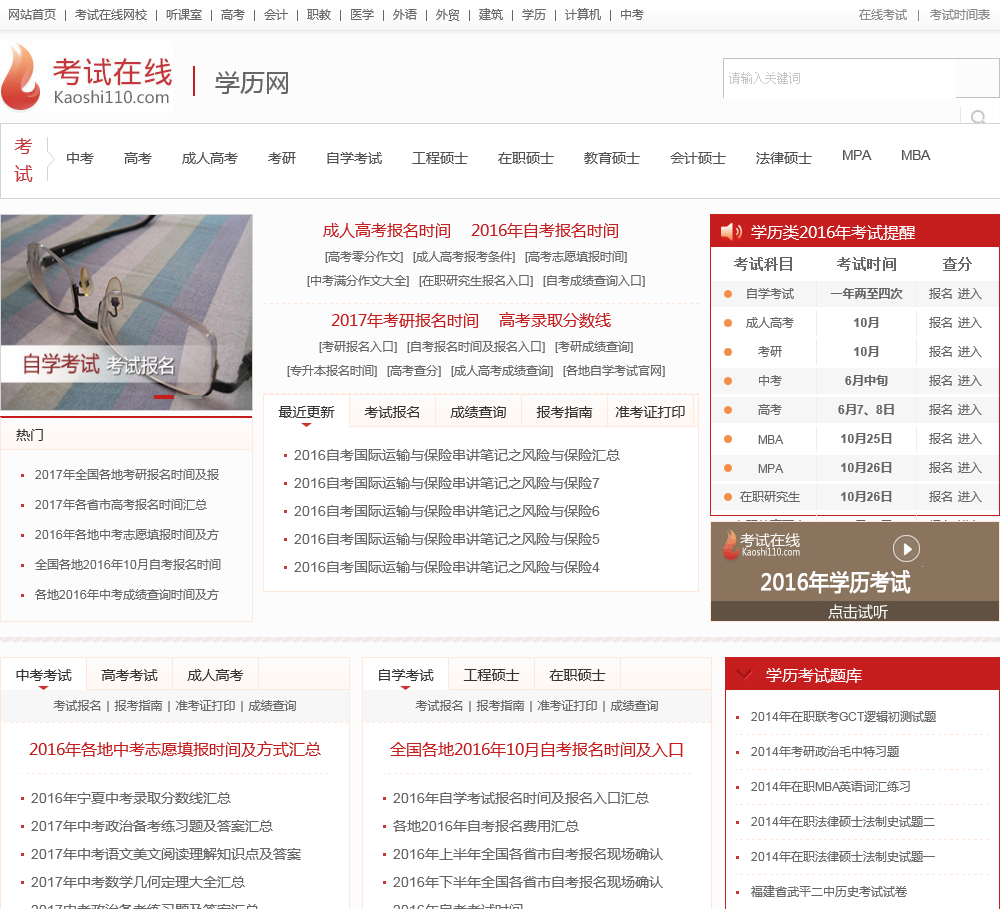This screenshot has height=909, width=1000.
Task: Switch to the 高考考试 section tab
Action: pyautogui.click(x=129, y=675)
